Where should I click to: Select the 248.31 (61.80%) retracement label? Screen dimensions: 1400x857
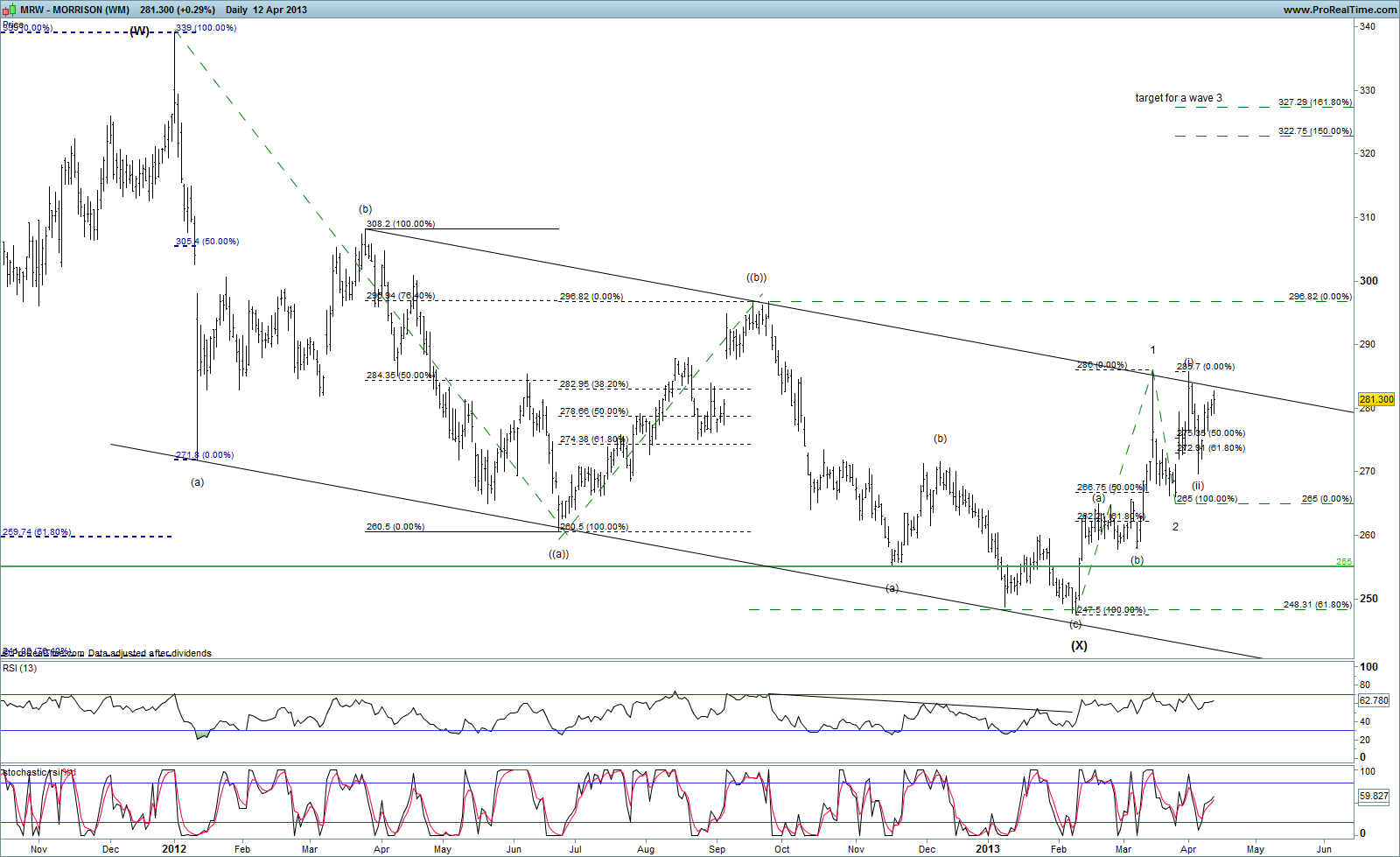[1317, 605]
